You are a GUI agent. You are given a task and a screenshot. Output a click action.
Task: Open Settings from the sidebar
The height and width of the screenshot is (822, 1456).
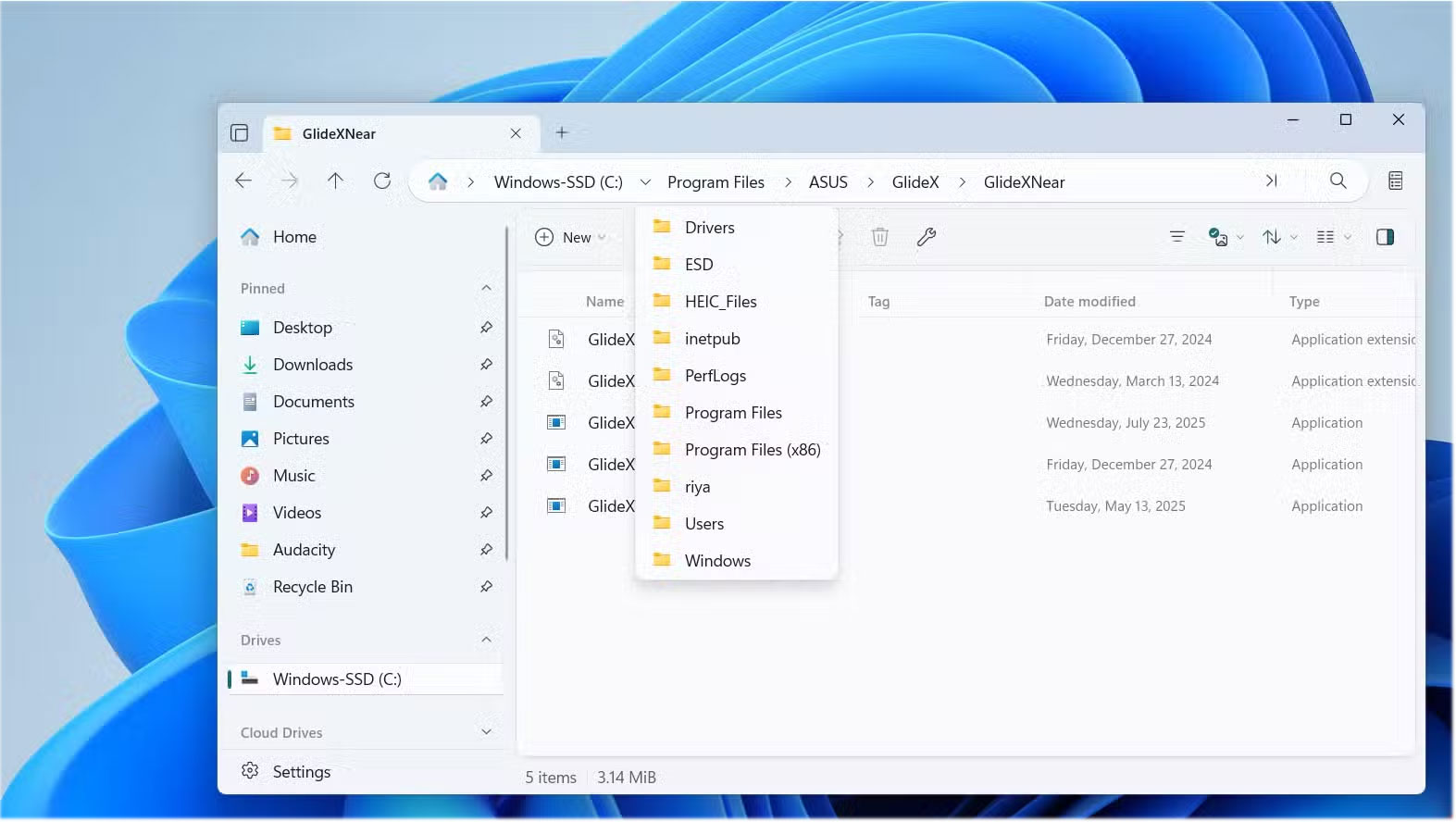point(301,771)
